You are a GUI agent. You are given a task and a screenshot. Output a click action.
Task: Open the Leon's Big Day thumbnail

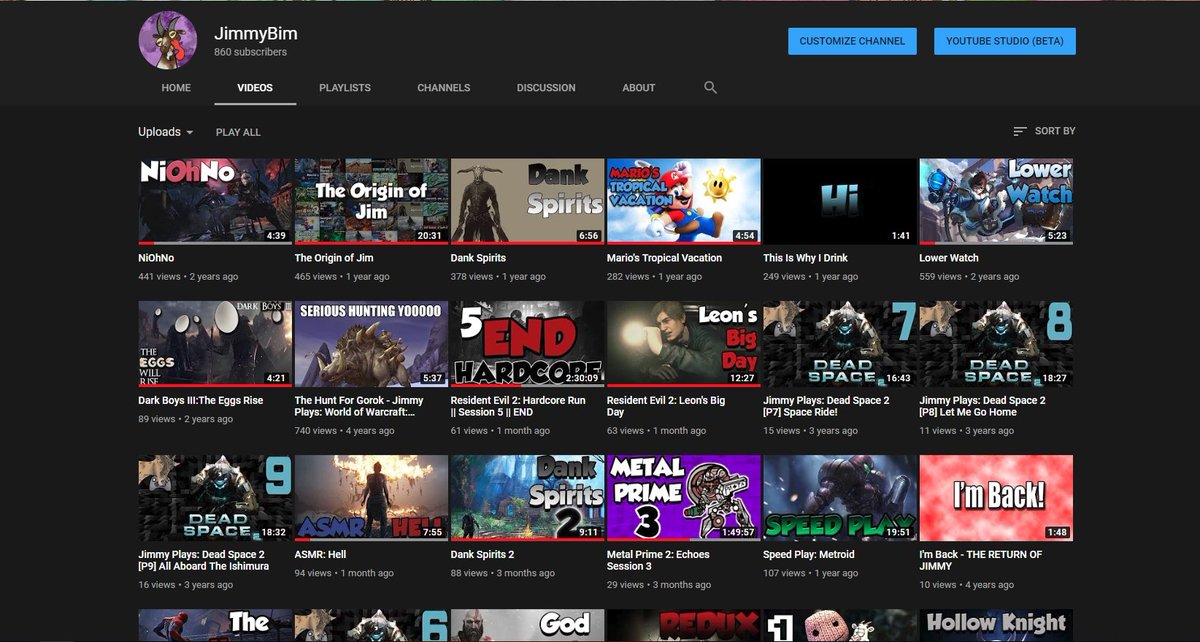(x=683, y=344)
